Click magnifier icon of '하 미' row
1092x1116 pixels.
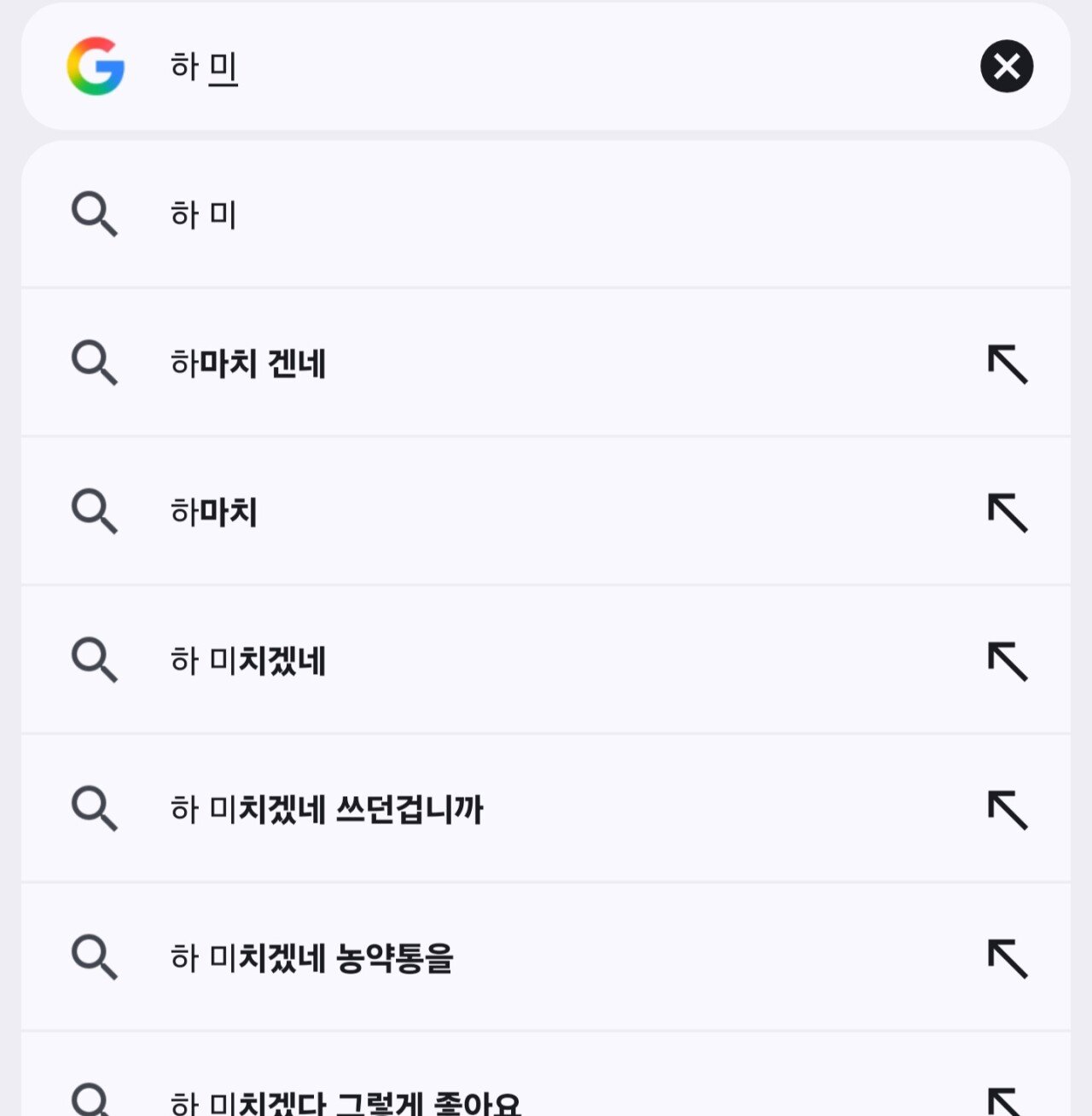coord(94,214)
